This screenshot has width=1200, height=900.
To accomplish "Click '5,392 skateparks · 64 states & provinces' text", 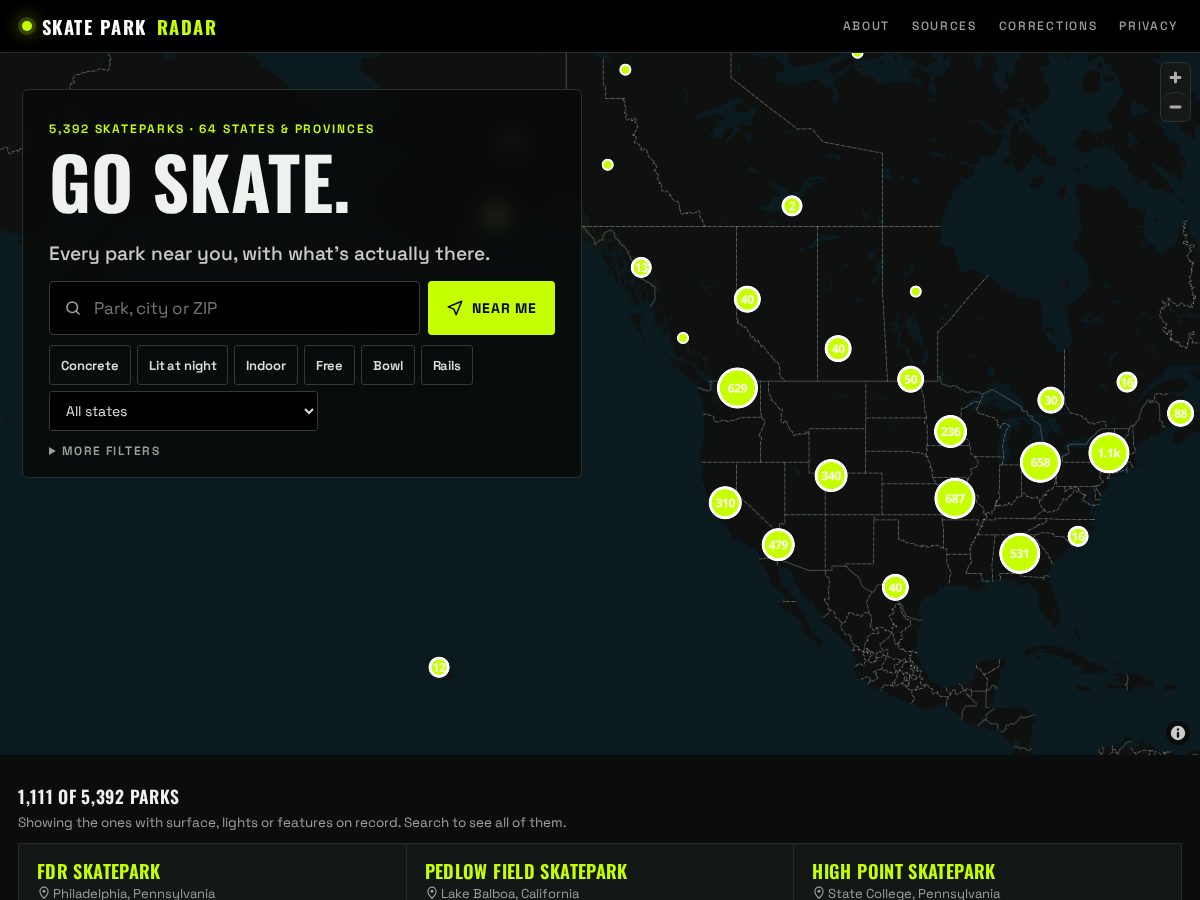I will (212, 129).
